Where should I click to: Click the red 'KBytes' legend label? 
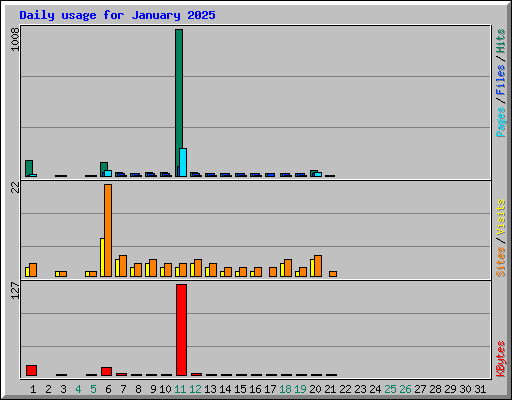[x=501, y=359]
